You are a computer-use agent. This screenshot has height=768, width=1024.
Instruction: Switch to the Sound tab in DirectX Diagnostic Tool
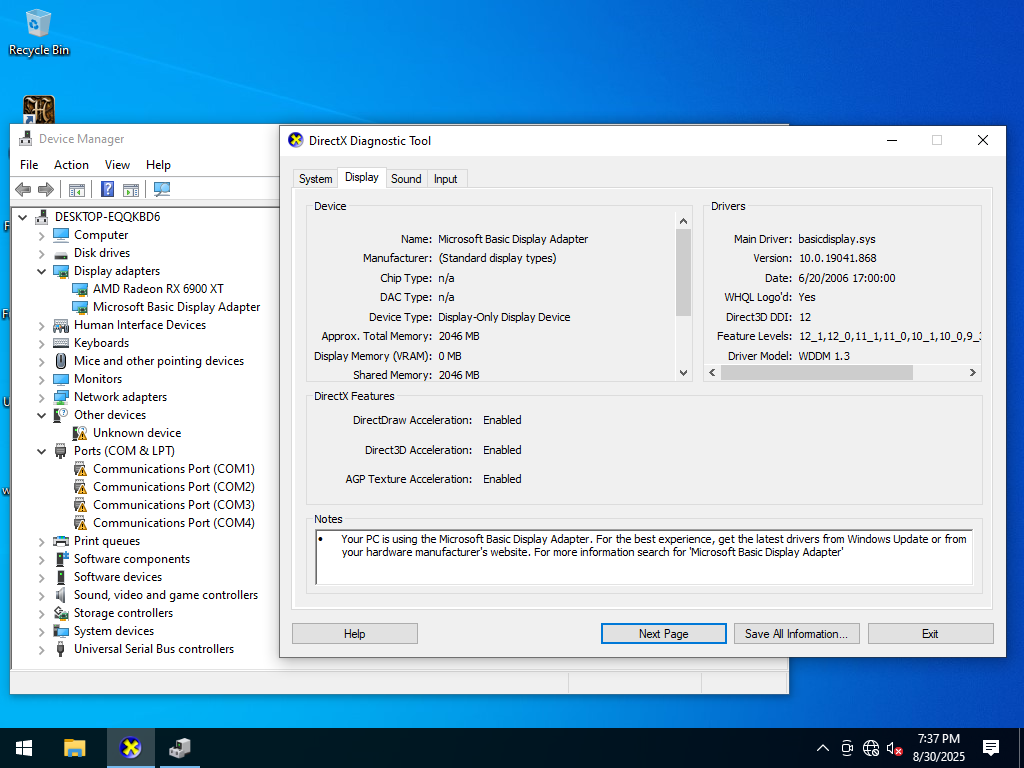pyautogui.click(x=406, y=179)
